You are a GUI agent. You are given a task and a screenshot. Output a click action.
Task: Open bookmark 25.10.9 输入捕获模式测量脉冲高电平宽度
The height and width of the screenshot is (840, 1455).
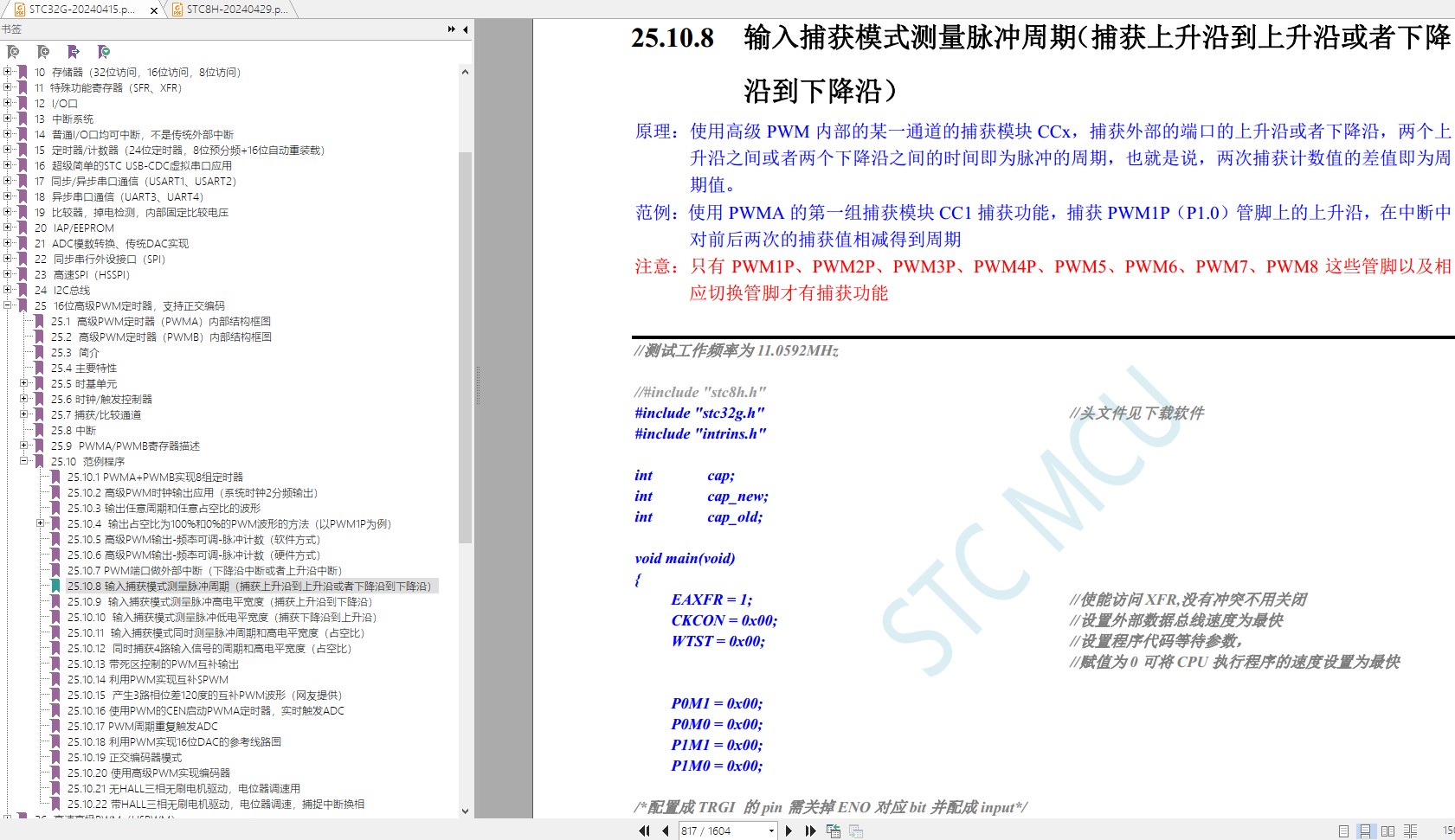point(220,601)
